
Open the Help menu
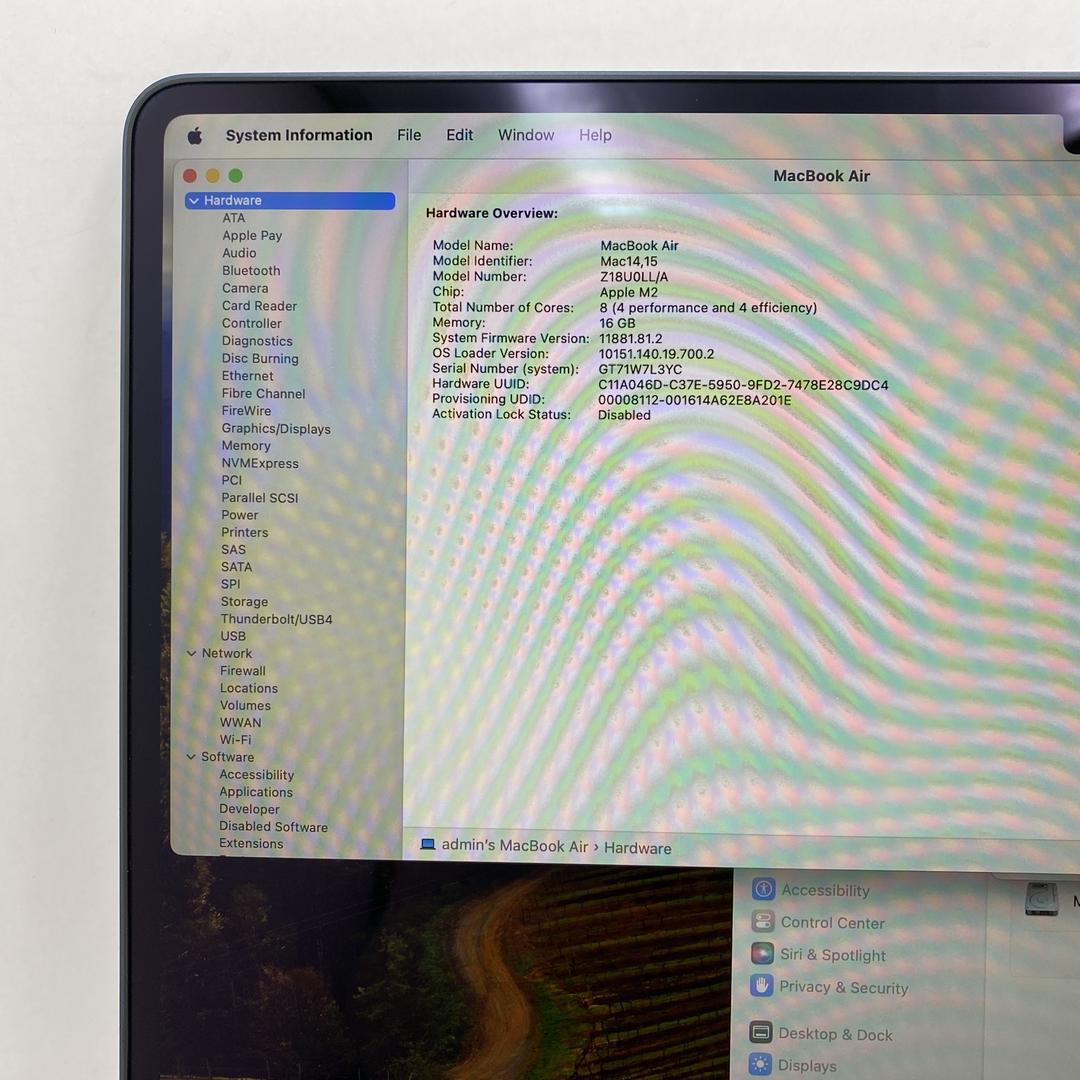pos(595,135)
